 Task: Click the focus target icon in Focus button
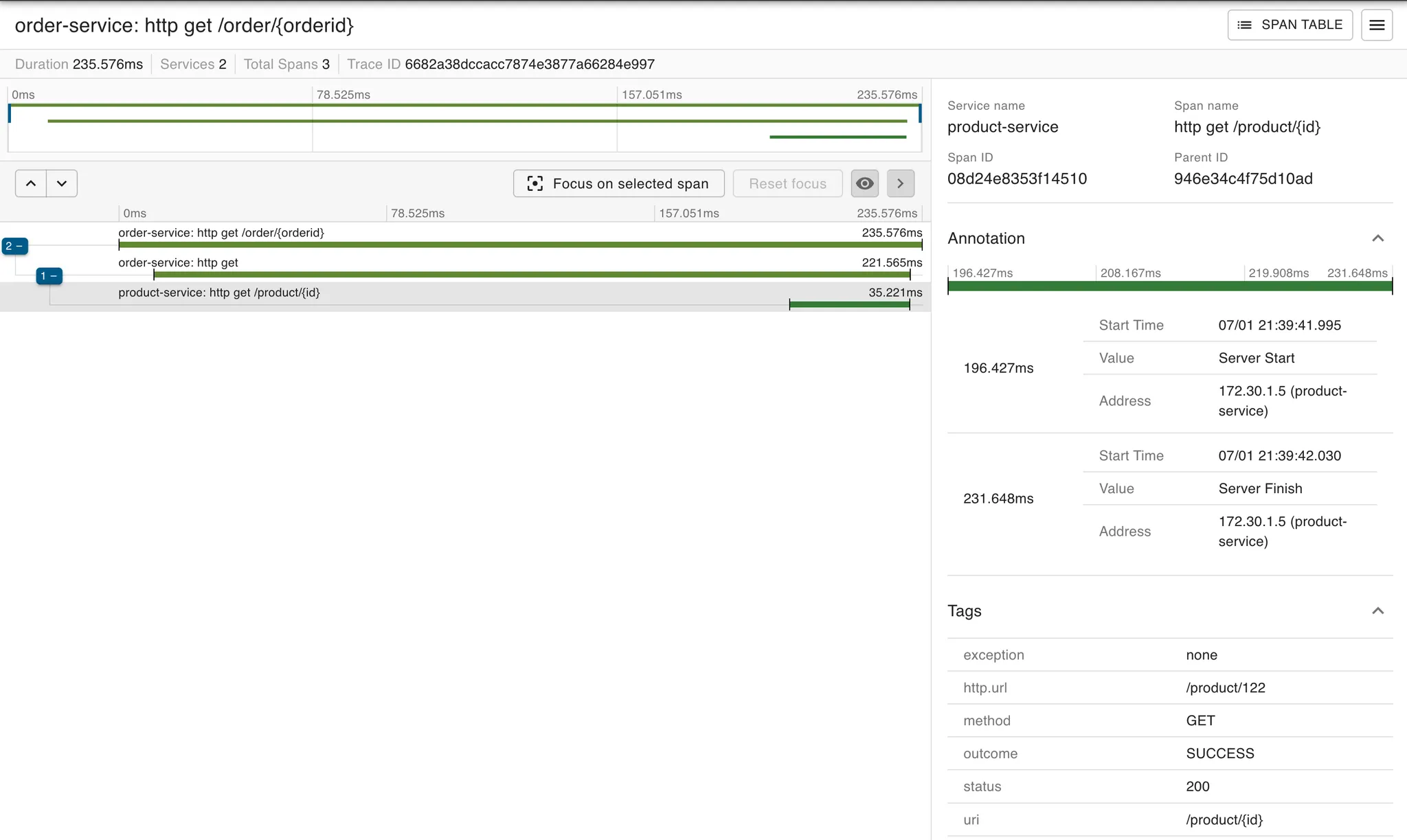click(534, 183)
